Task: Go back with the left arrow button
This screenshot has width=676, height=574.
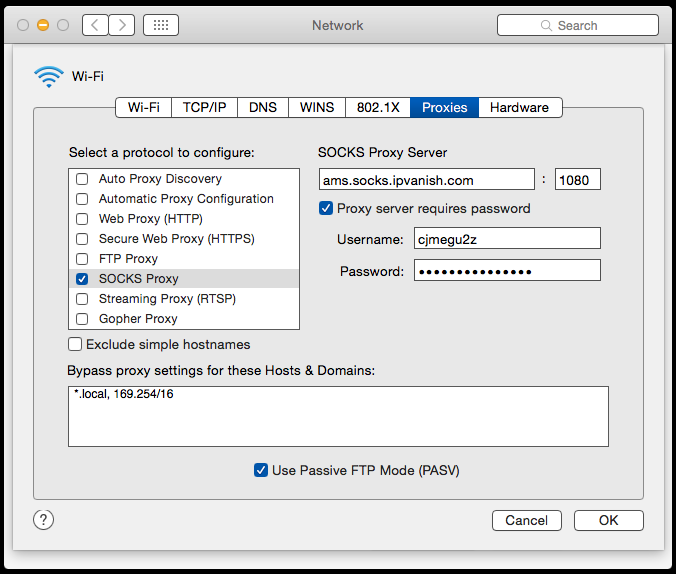Action: pyautogui.click(x=95, y=25)
